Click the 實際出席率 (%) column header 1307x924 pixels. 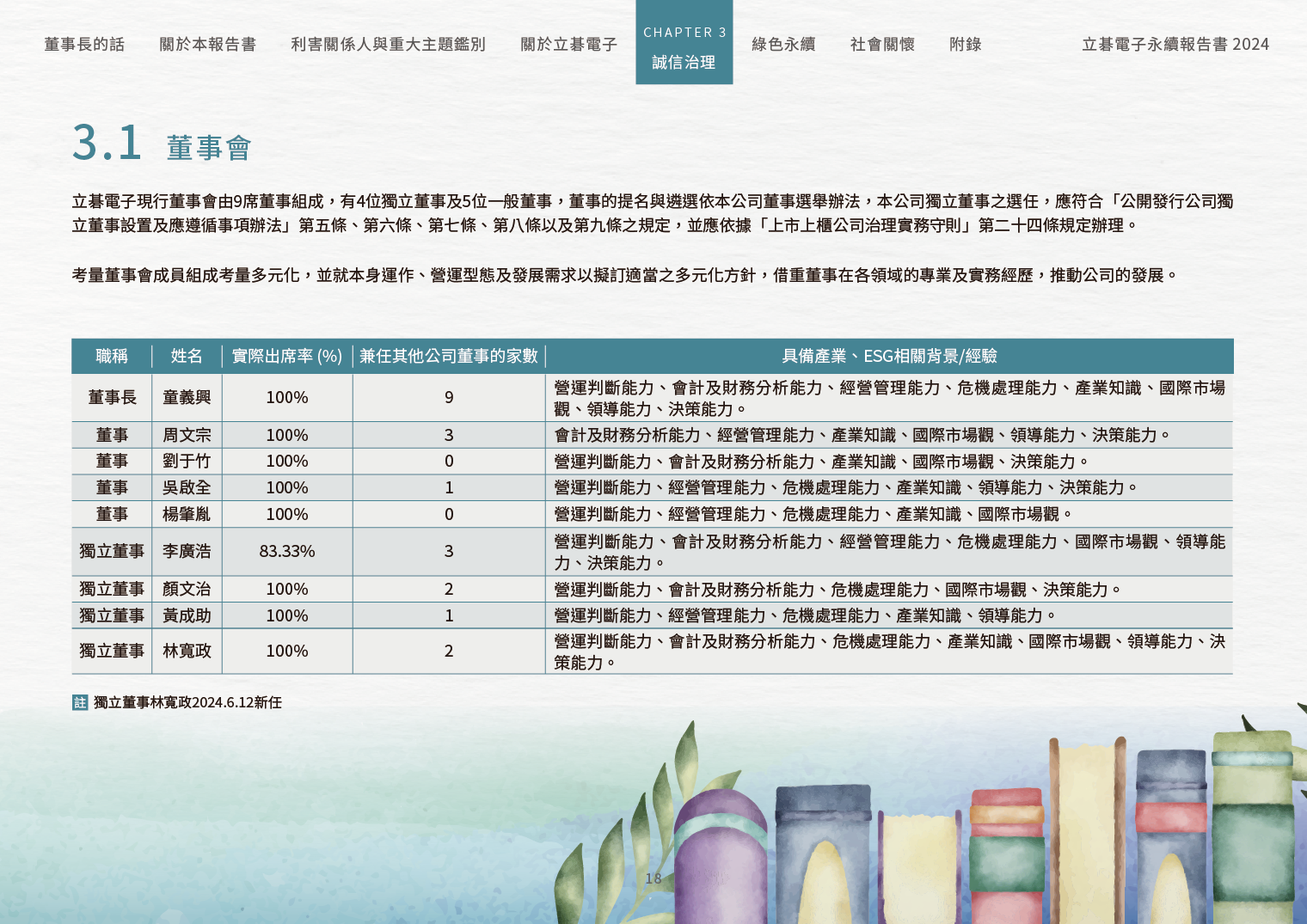287,356
